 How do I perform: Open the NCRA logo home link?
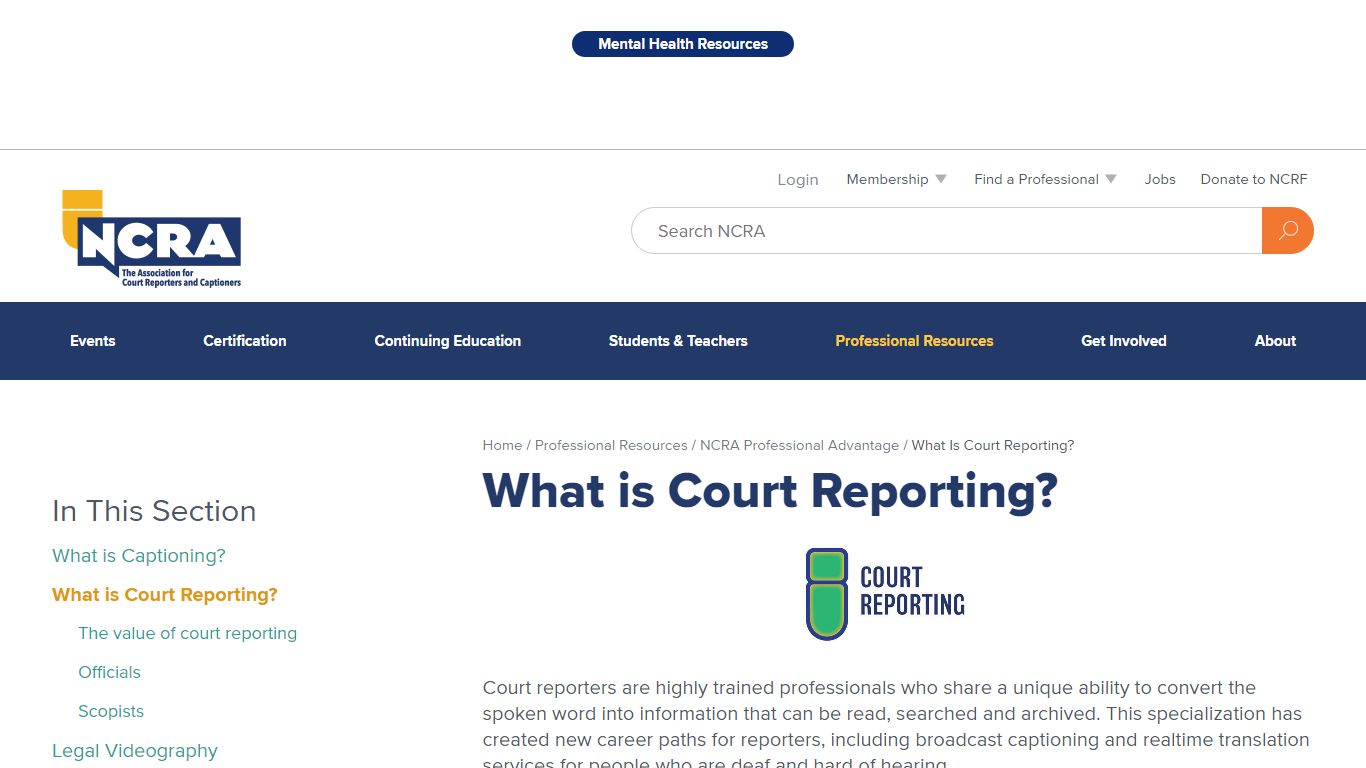(152, 239)
